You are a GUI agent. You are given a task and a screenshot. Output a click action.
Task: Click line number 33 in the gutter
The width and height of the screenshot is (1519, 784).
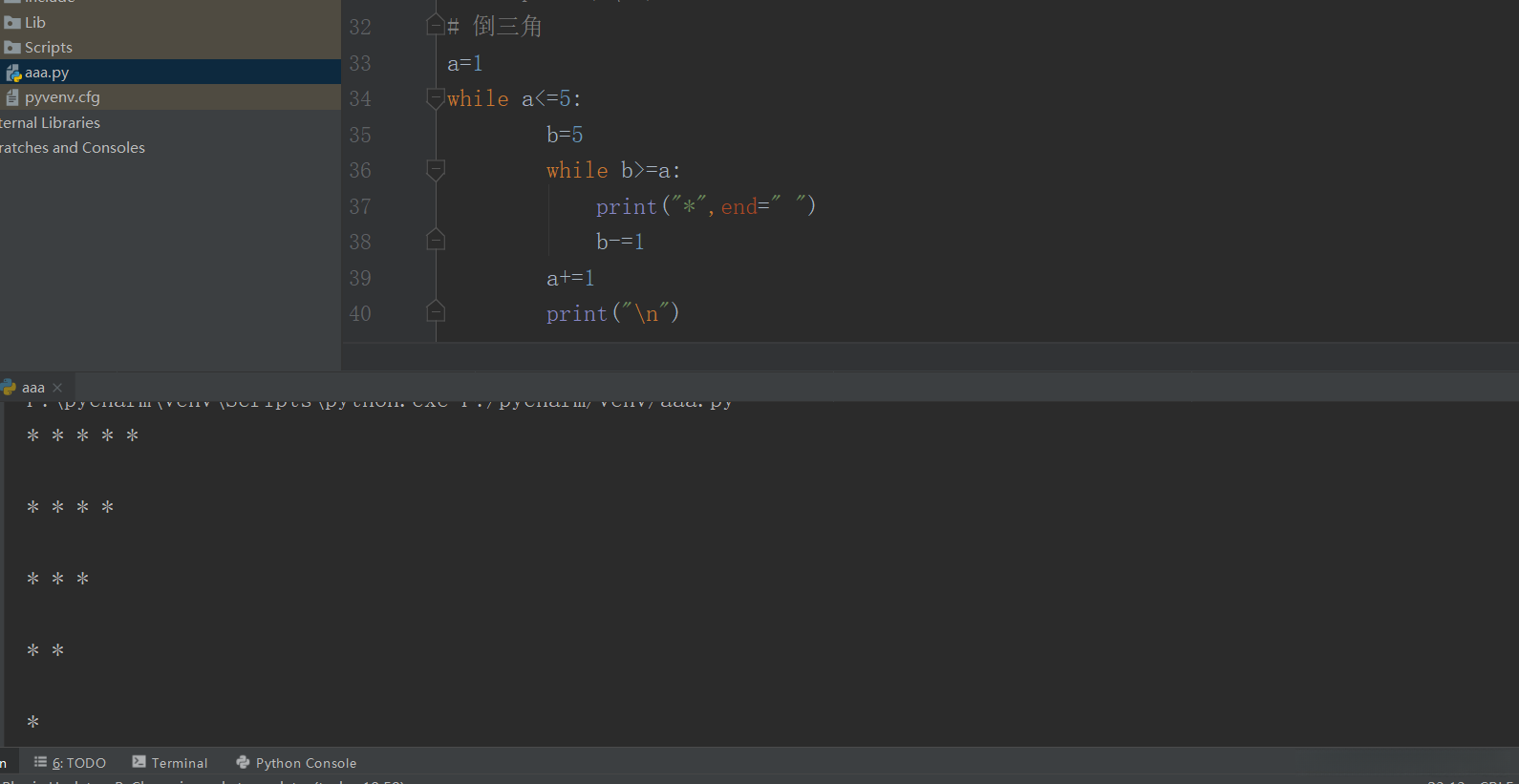point(360,63)
